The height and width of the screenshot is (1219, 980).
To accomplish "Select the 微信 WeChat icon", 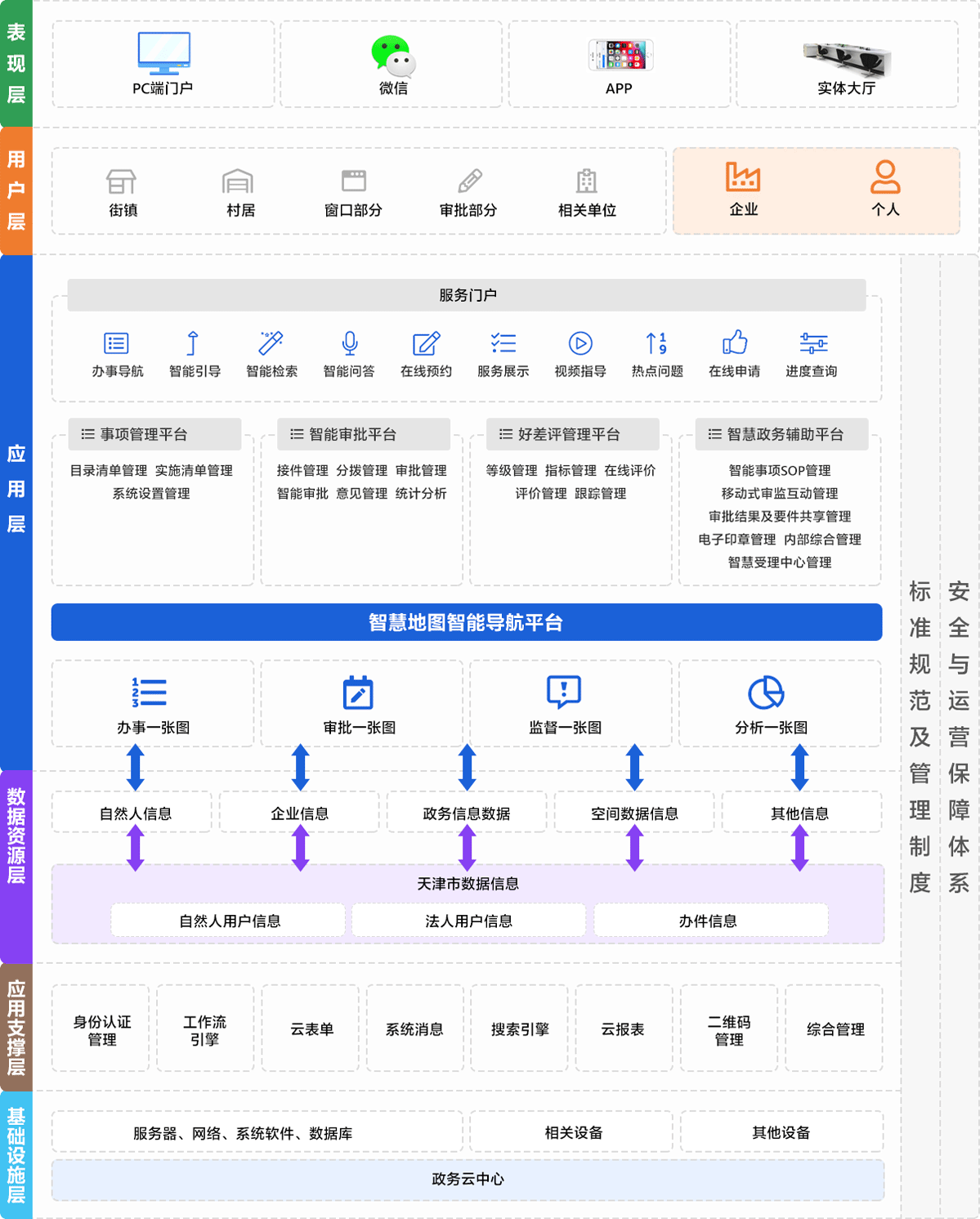I will coord(393,55).
